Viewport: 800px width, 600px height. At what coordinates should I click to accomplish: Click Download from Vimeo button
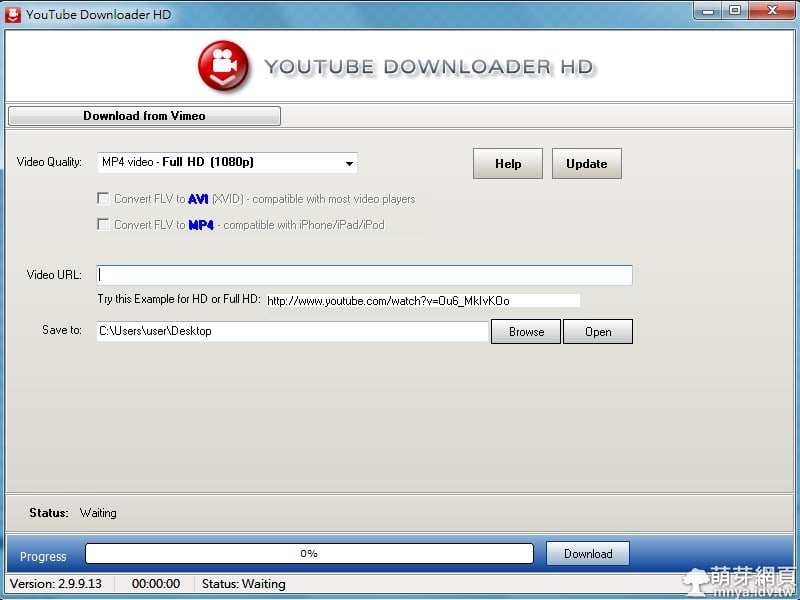click(144, 116)
